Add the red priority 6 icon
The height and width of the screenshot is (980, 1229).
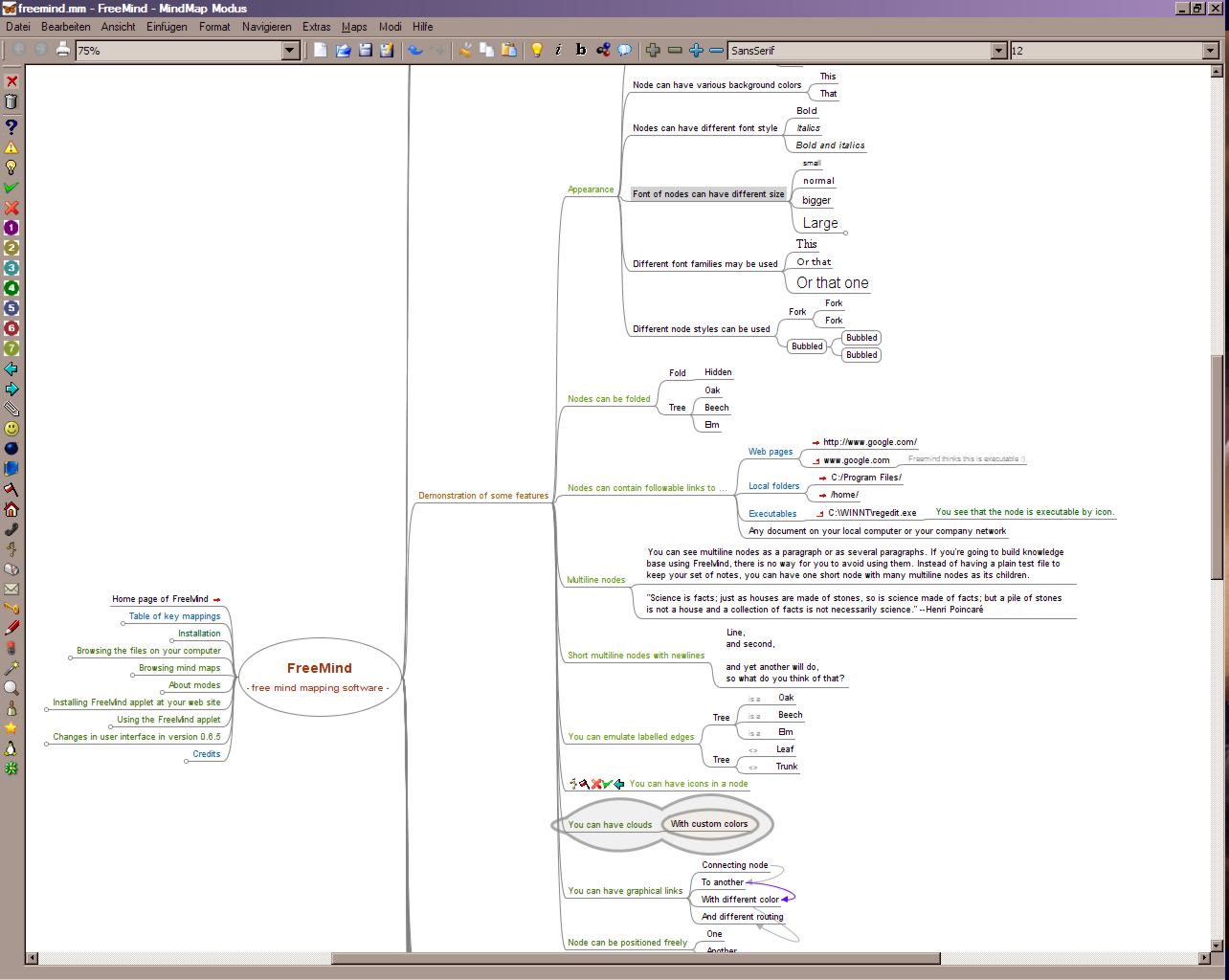pos(11,328)
